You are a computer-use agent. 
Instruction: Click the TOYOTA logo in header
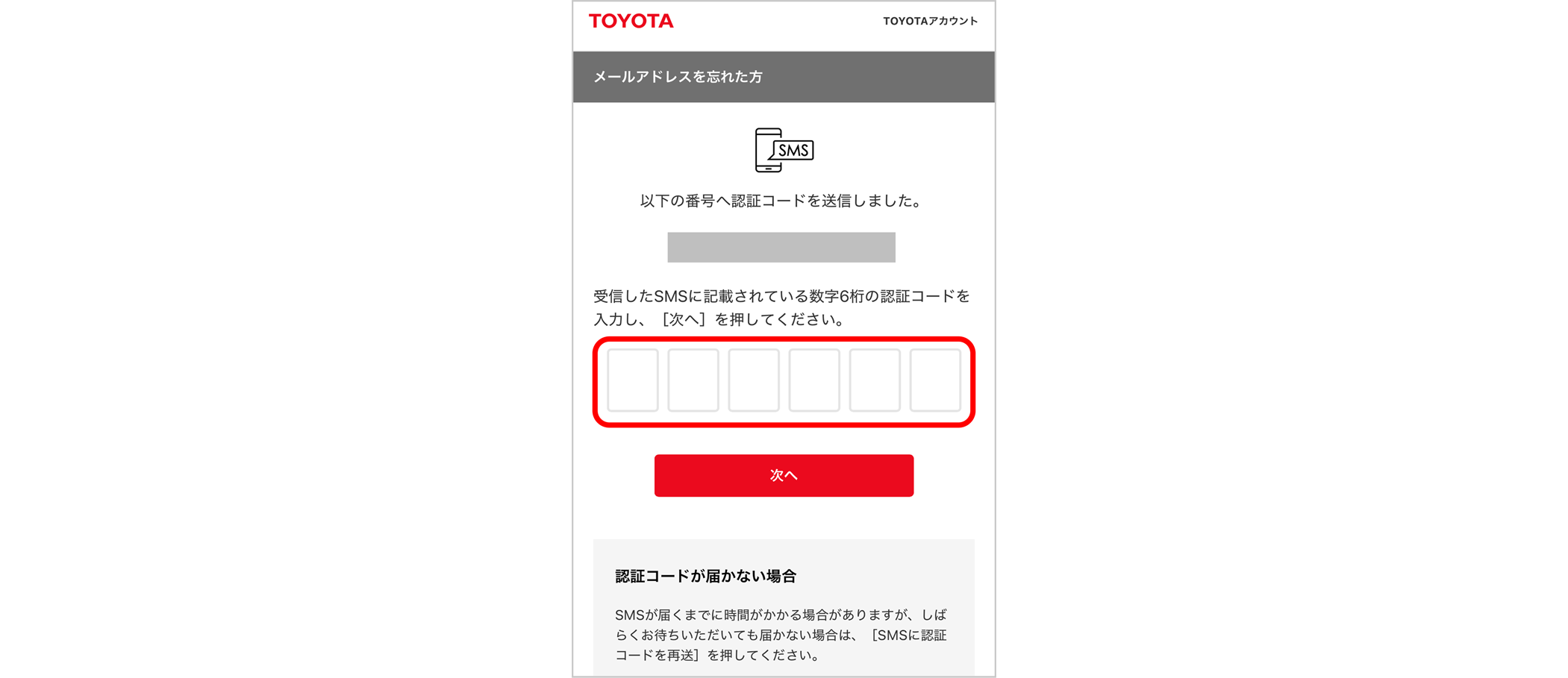coord(631,21)
